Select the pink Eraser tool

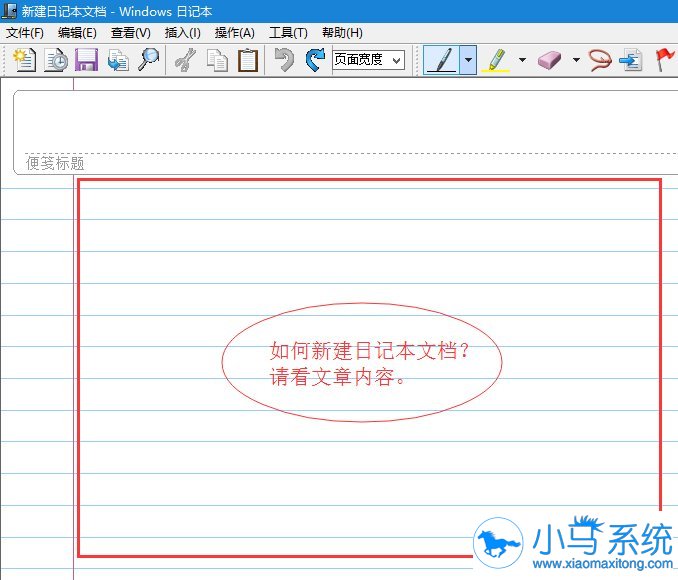[549, 60]
